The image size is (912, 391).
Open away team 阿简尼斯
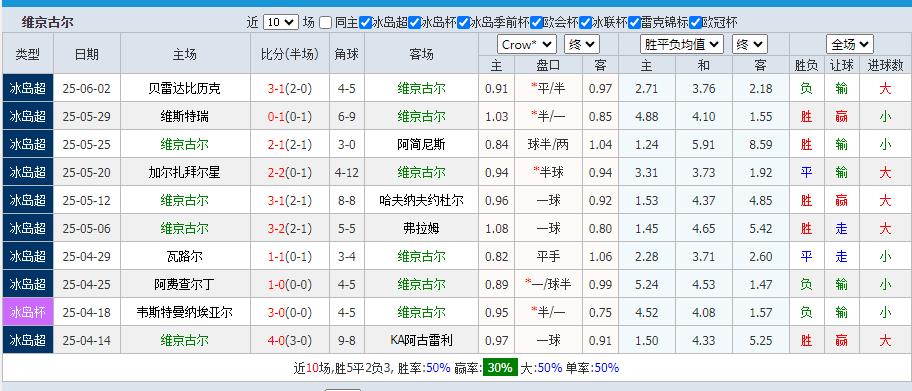421,144
